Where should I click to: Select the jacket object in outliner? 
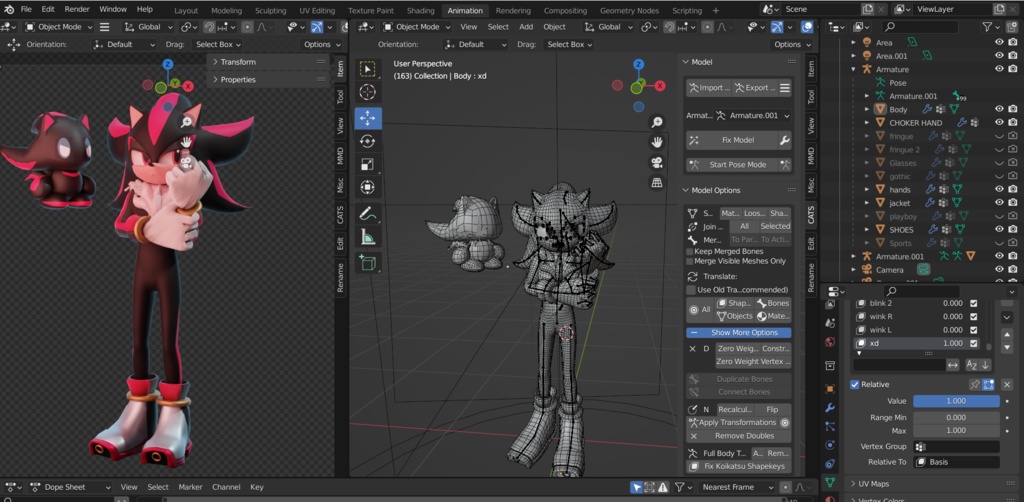coord(899,203)
